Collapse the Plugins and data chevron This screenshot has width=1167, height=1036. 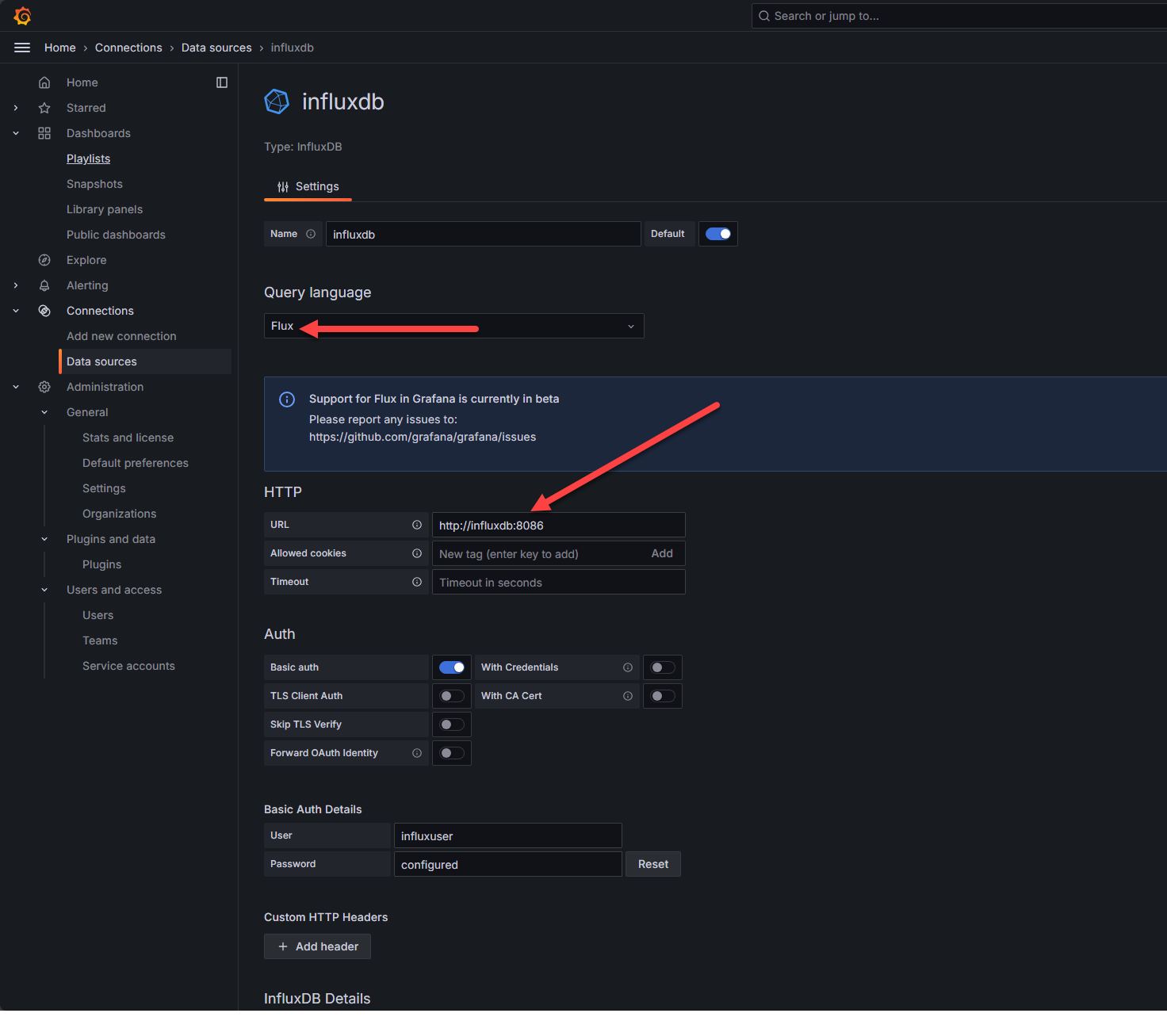click(x=44, y=539)
